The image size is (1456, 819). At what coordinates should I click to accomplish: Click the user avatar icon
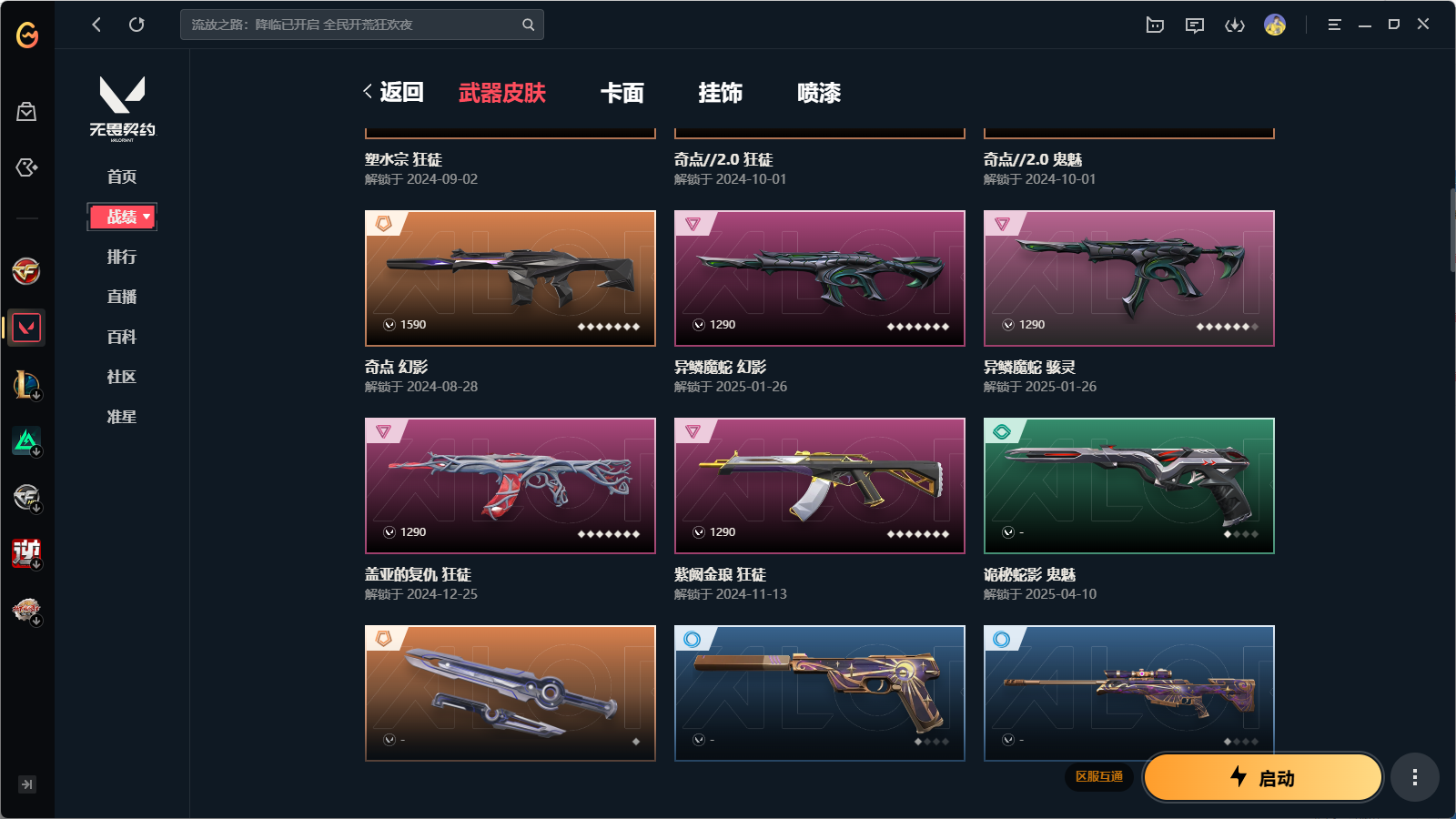point(1275,25)
